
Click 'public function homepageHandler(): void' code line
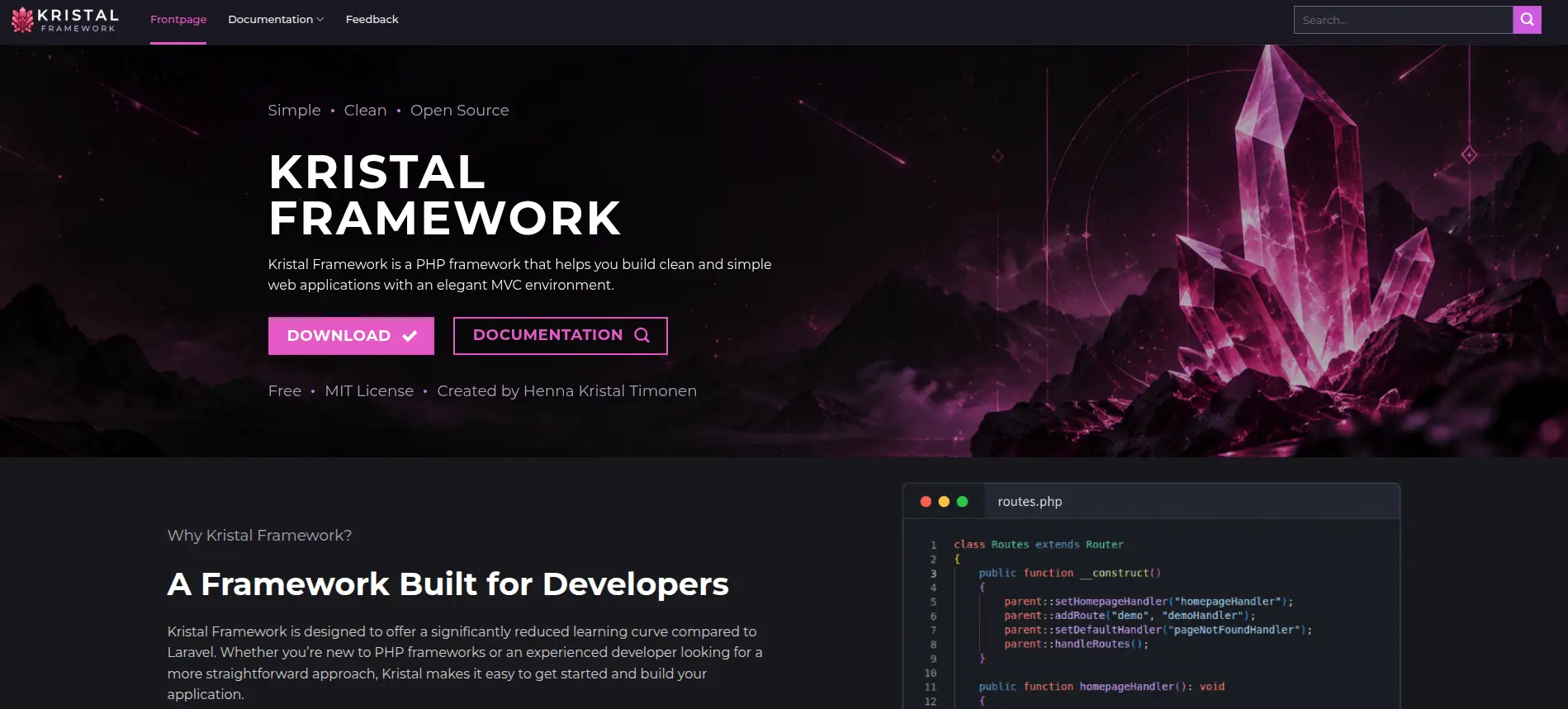tap(1101, 687)
